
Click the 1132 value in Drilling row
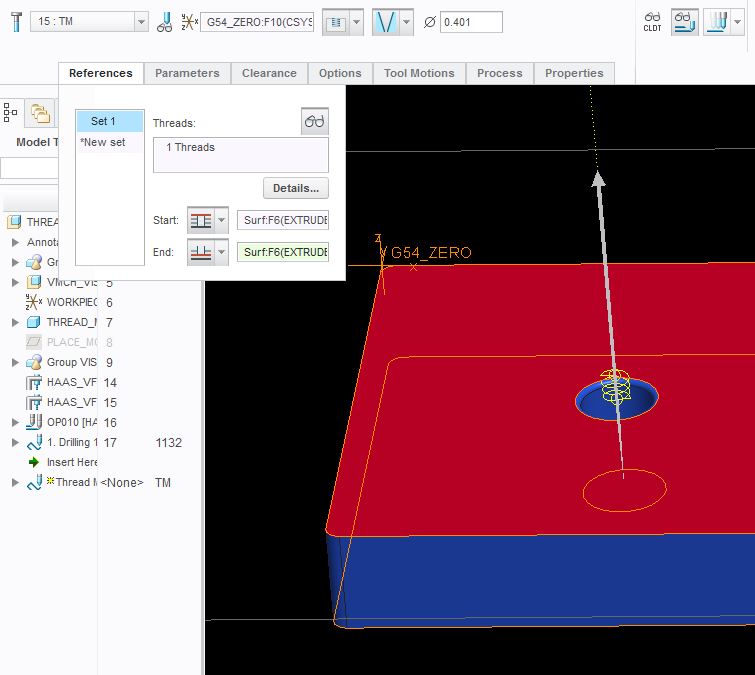pyautogui.click(x=169, y=442)
